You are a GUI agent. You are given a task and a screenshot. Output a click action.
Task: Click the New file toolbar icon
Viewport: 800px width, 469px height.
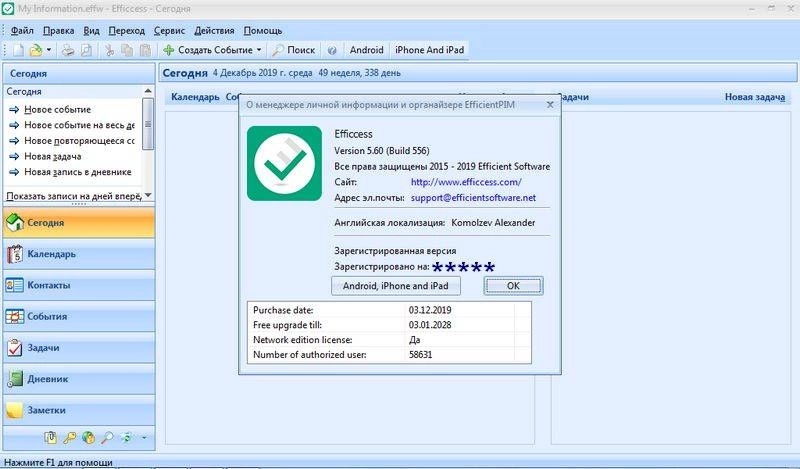tap(18, 50)
